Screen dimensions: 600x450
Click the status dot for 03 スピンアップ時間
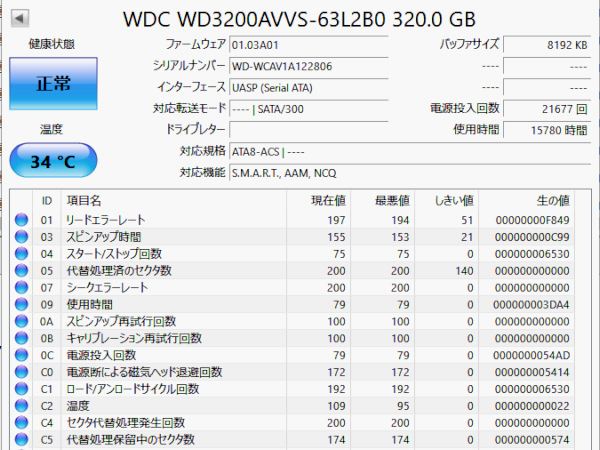click(x=21, y=236)
